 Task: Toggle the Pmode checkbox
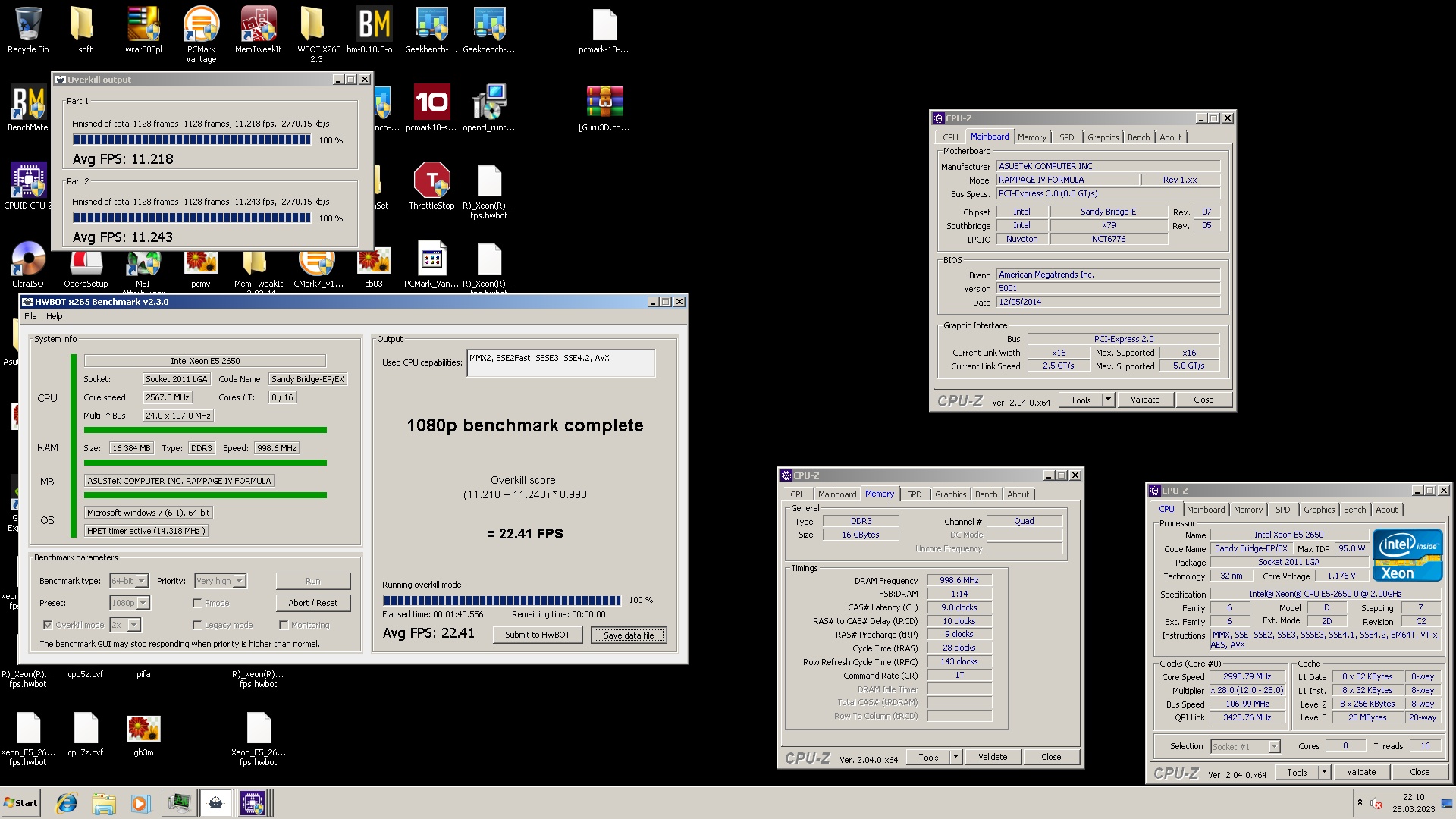pos(197,603)
